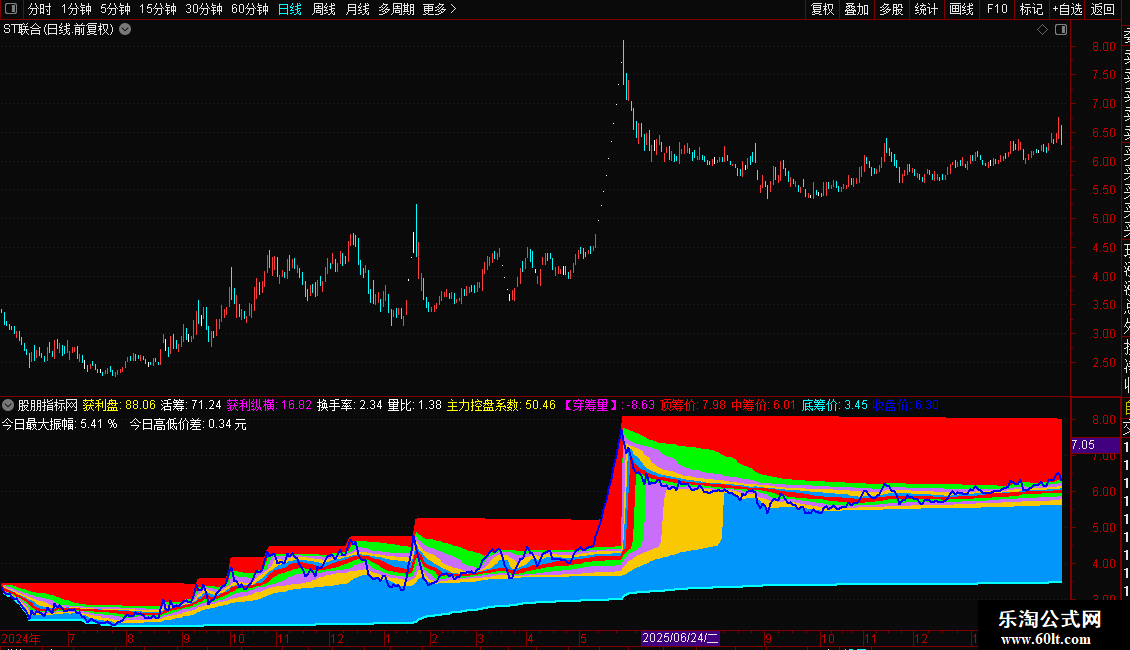Click the 中筹价: 6.01 value
1130x650 pixels.
tap(763, 405)
